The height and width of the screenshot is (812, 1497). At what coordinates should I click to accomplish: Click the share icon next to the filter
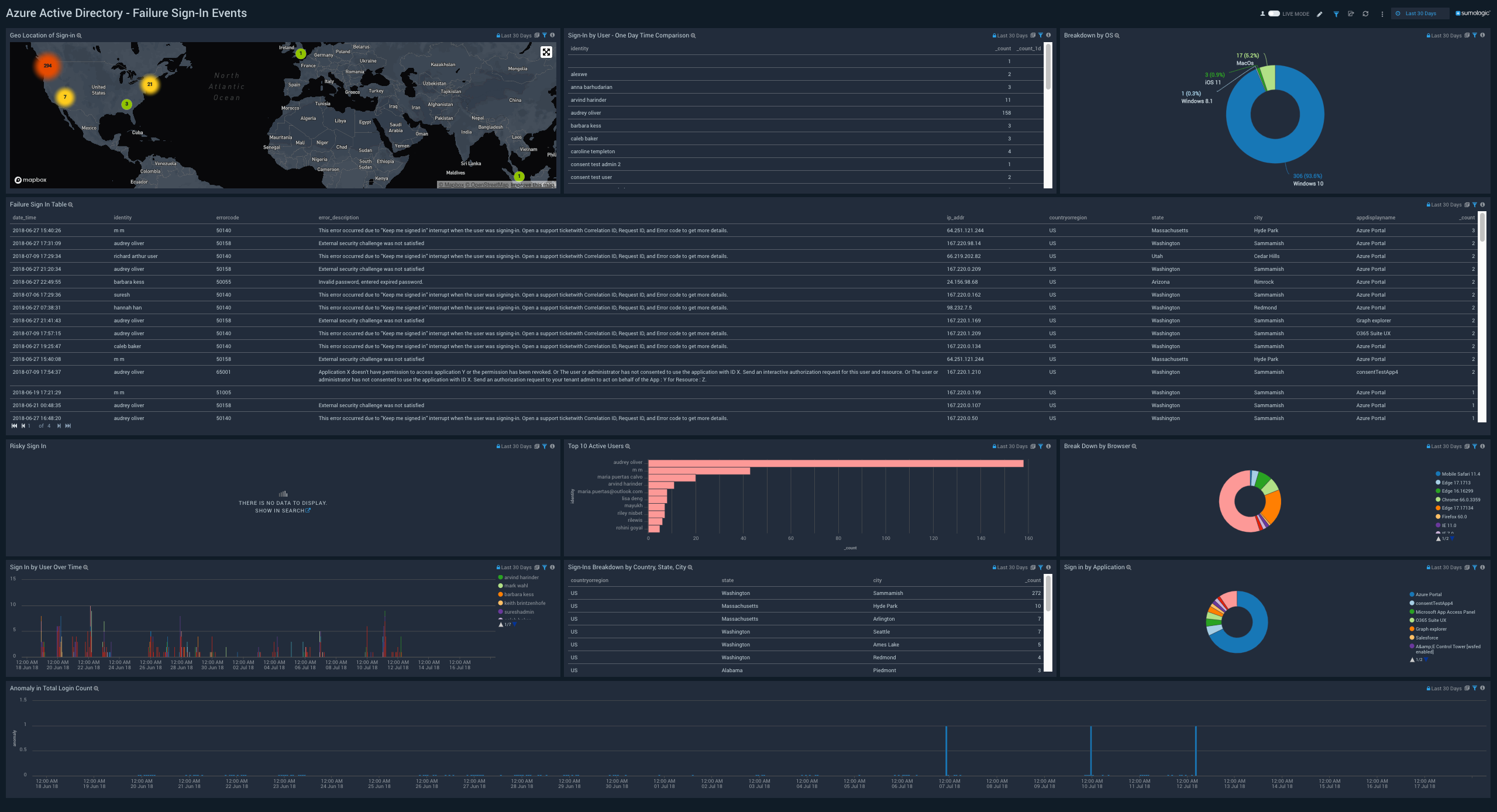click(1351, 13)
